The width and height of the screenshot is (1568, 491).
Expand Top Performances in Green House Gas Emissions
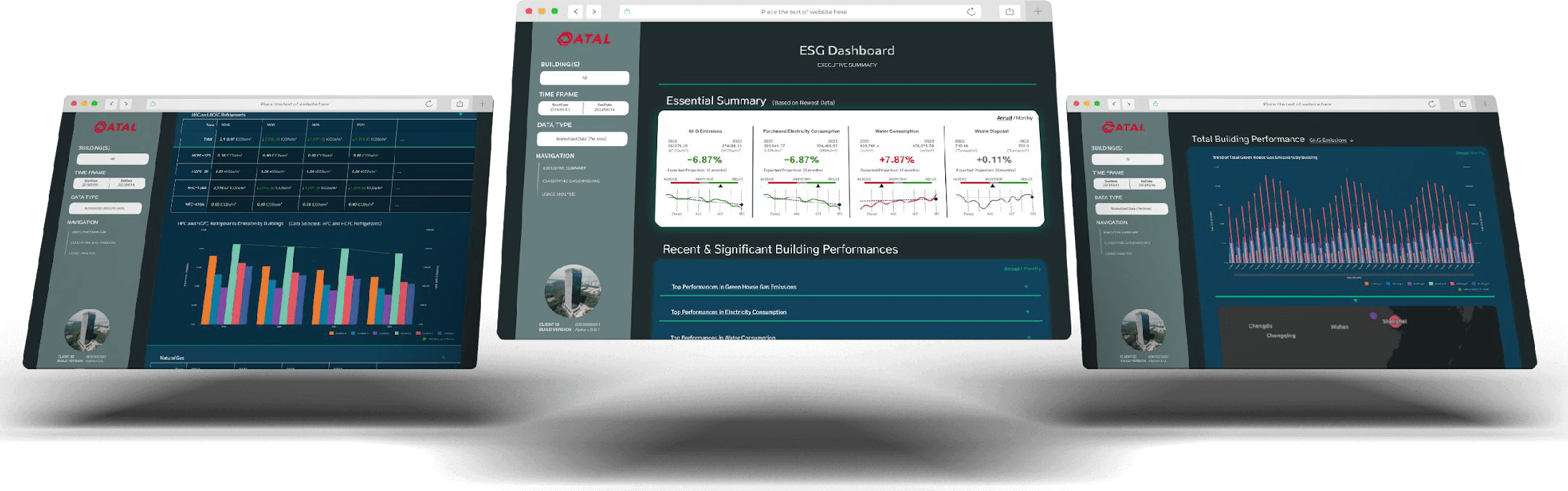tap(1026, 287)
